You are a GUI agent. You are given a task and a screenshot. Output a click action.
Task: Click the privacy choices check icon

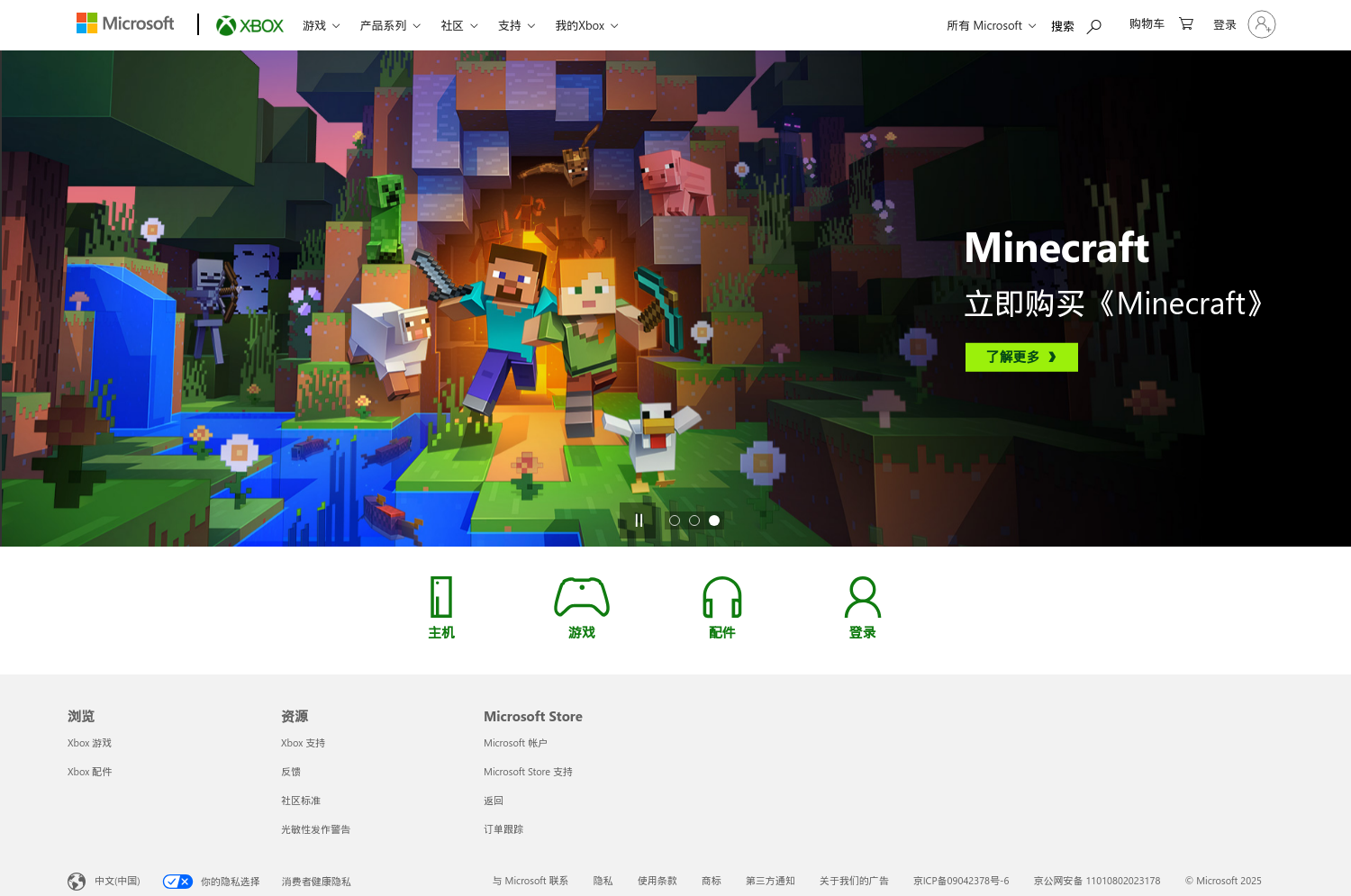pyautogui.click(x=177, y=882)
